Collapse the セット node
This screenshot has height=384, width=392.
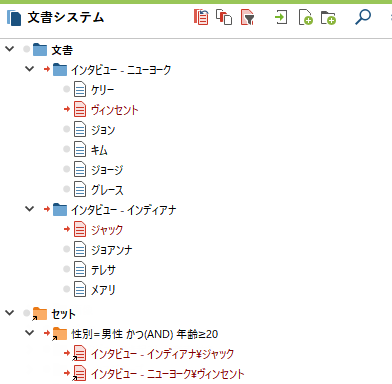(x=10, y=313)
